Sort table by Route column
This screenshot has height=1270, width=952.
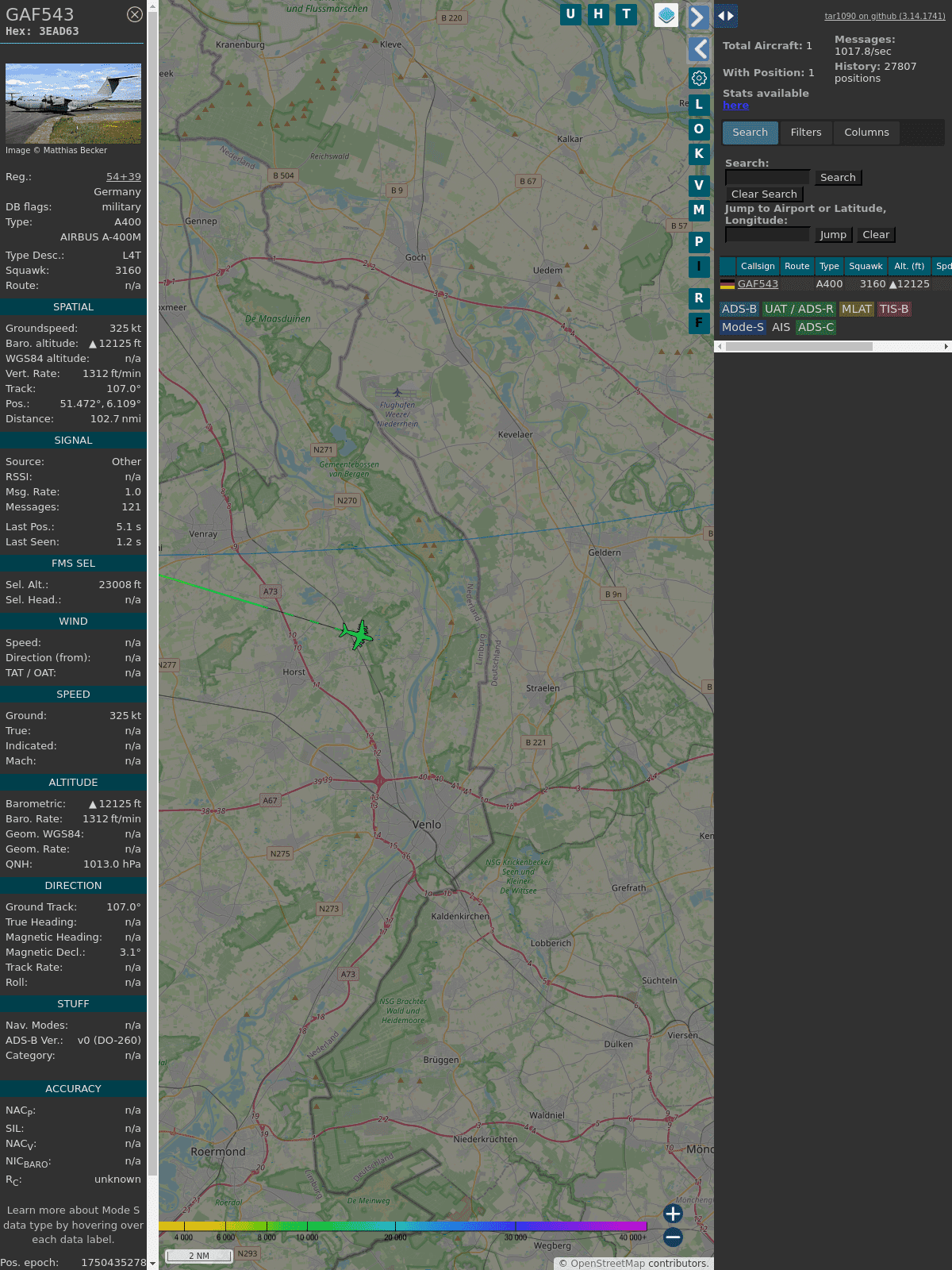coord(797,267)
